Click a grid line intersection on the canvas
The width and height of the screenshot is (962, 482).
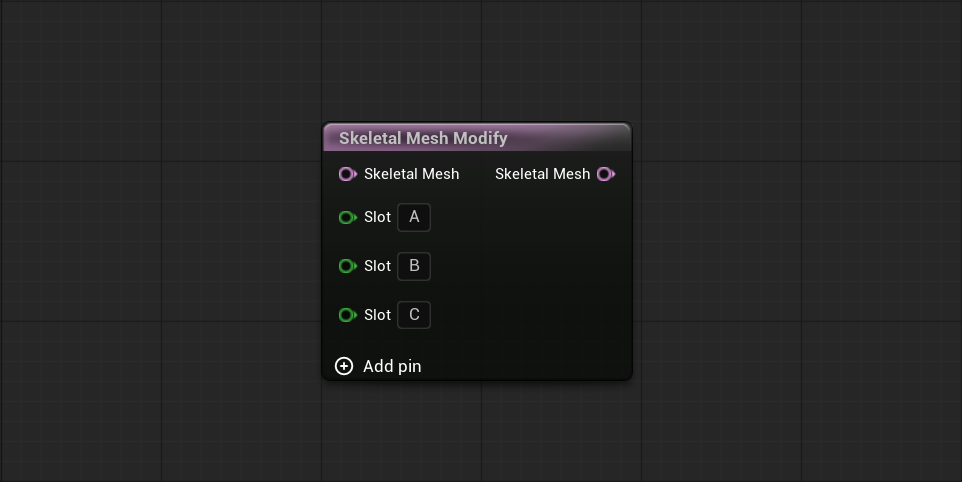coord(161,161)
